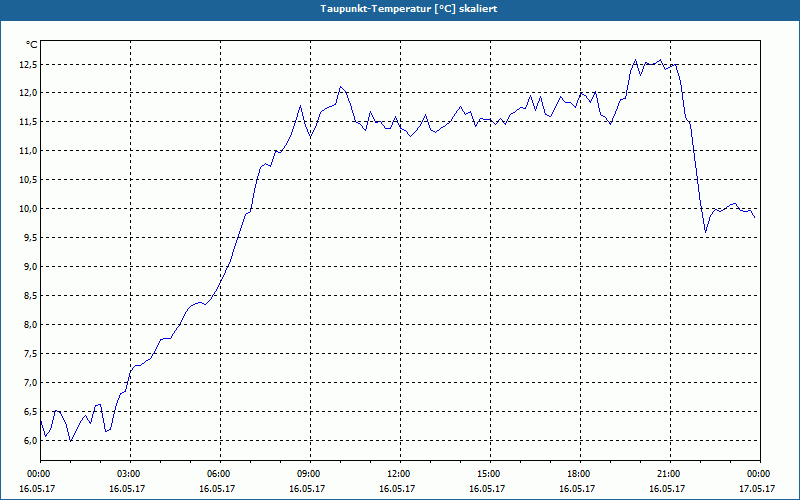Click the 8,5 y-axis label

click(x=30, y=296)
